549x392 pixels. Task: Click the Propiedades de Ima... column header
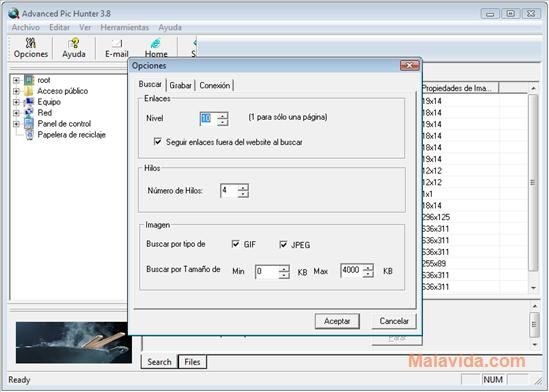tap(460, 88)
